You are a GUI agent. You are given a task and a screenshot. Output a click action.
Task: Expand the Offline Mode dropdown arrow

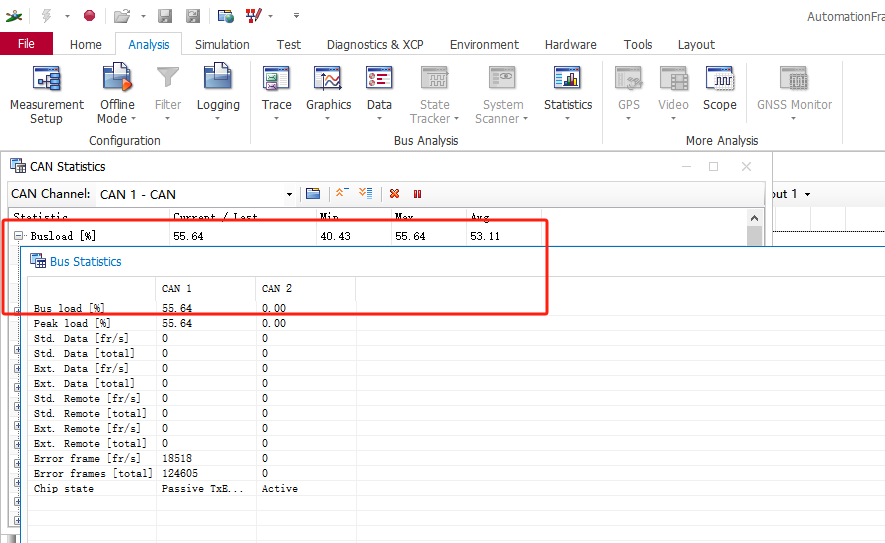(134, 119)
